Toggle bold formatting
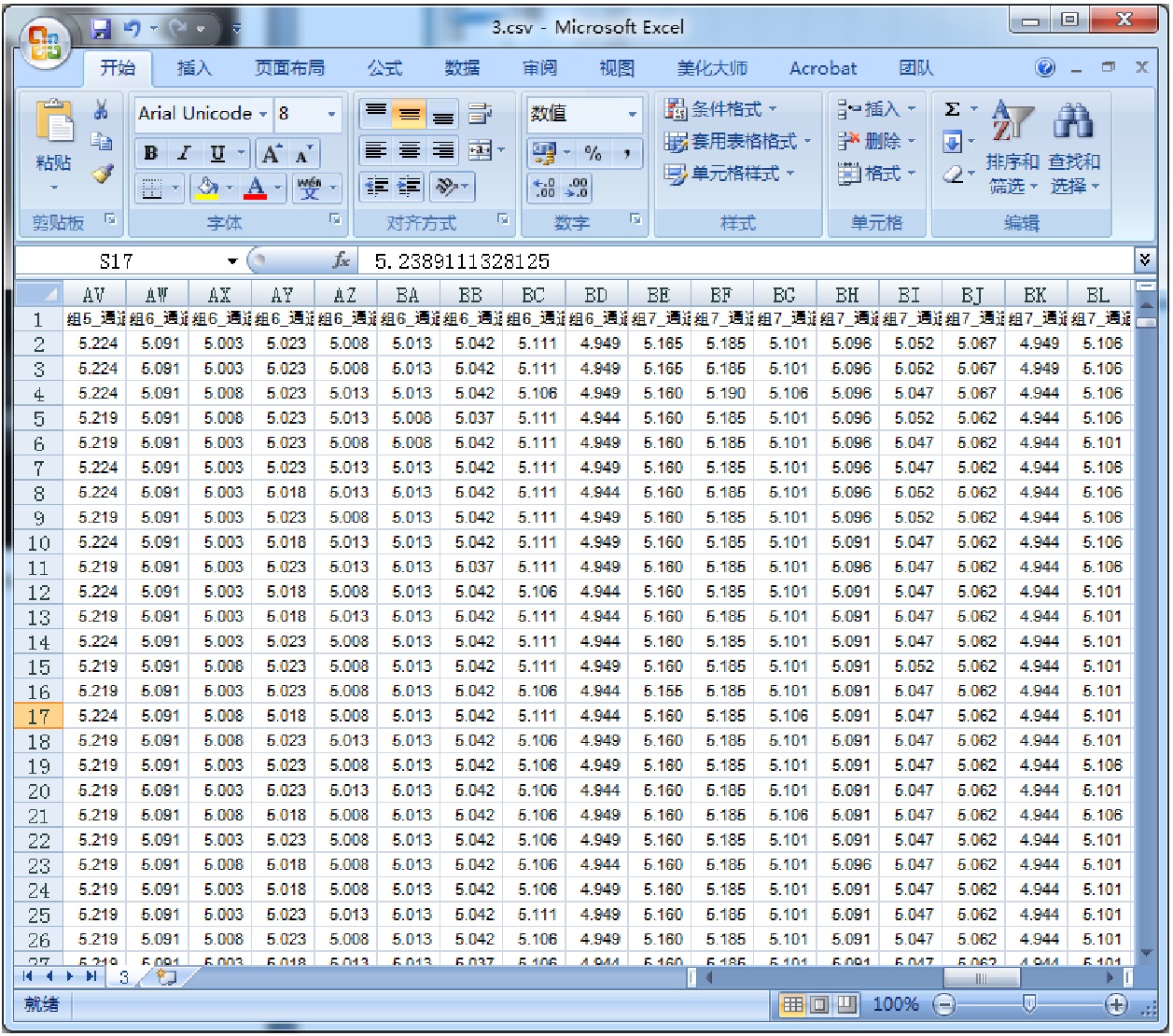The image size is (1173, 1036). [151, 153]
